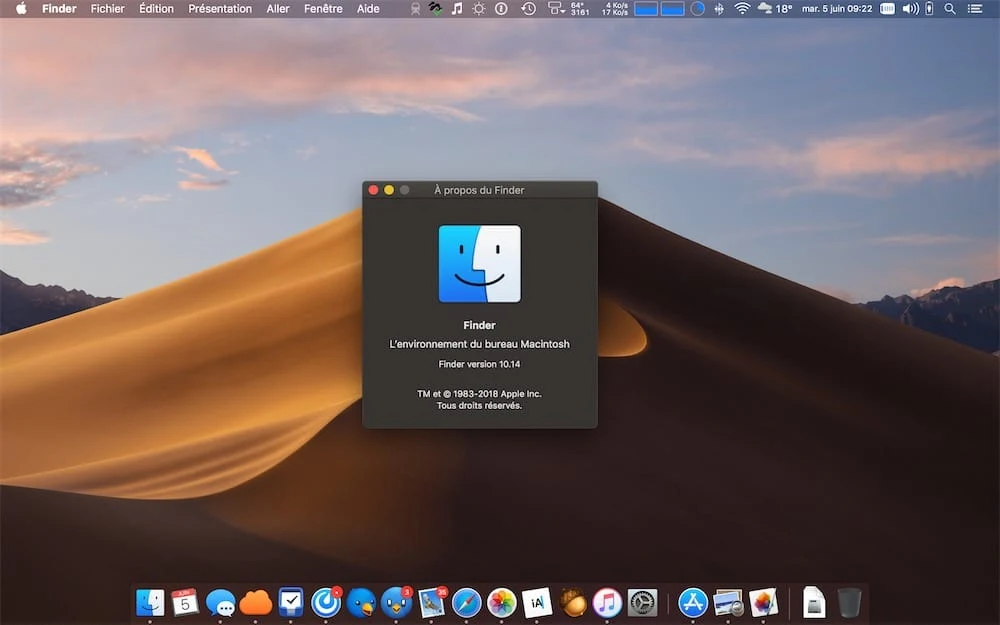
Task: Open the Time Machine menu bar icon
Action: [528, 9]
